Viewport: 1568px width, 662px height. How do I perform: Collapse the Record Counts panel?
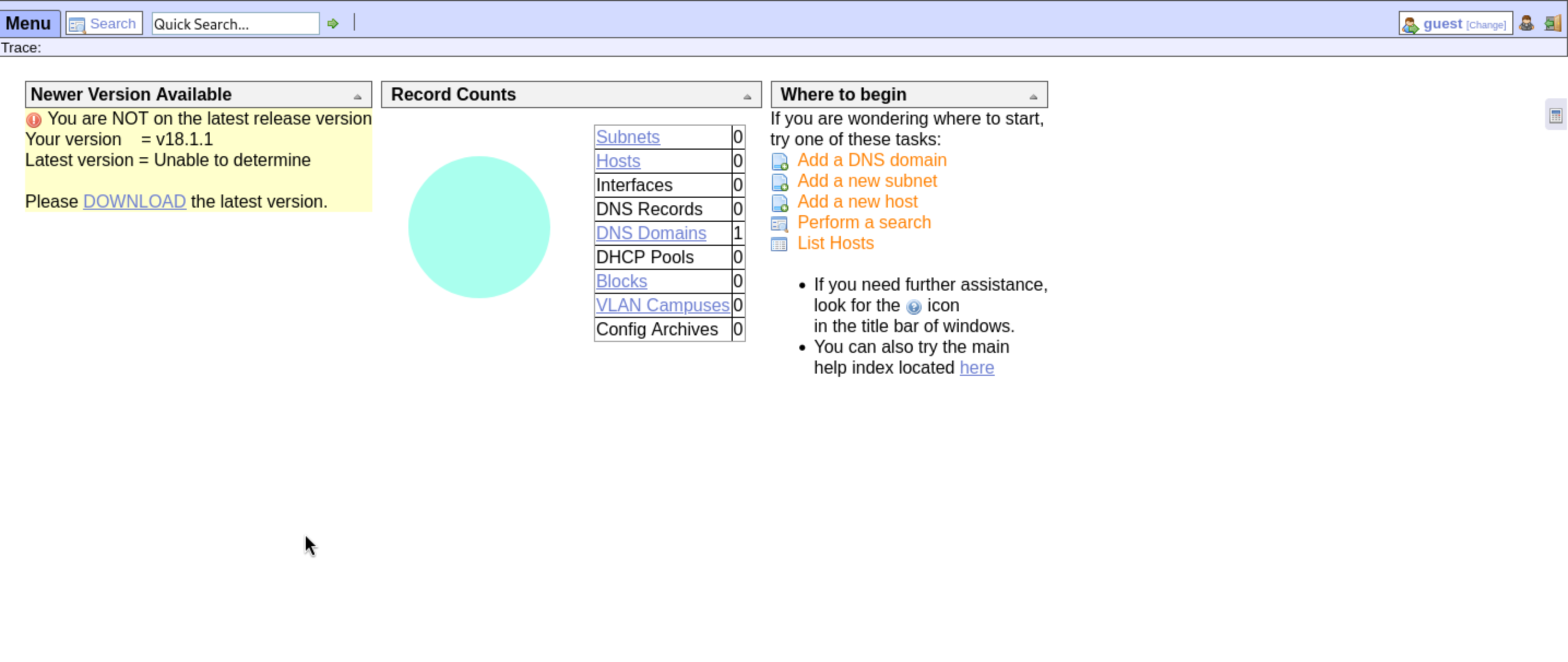pos(747,97)
